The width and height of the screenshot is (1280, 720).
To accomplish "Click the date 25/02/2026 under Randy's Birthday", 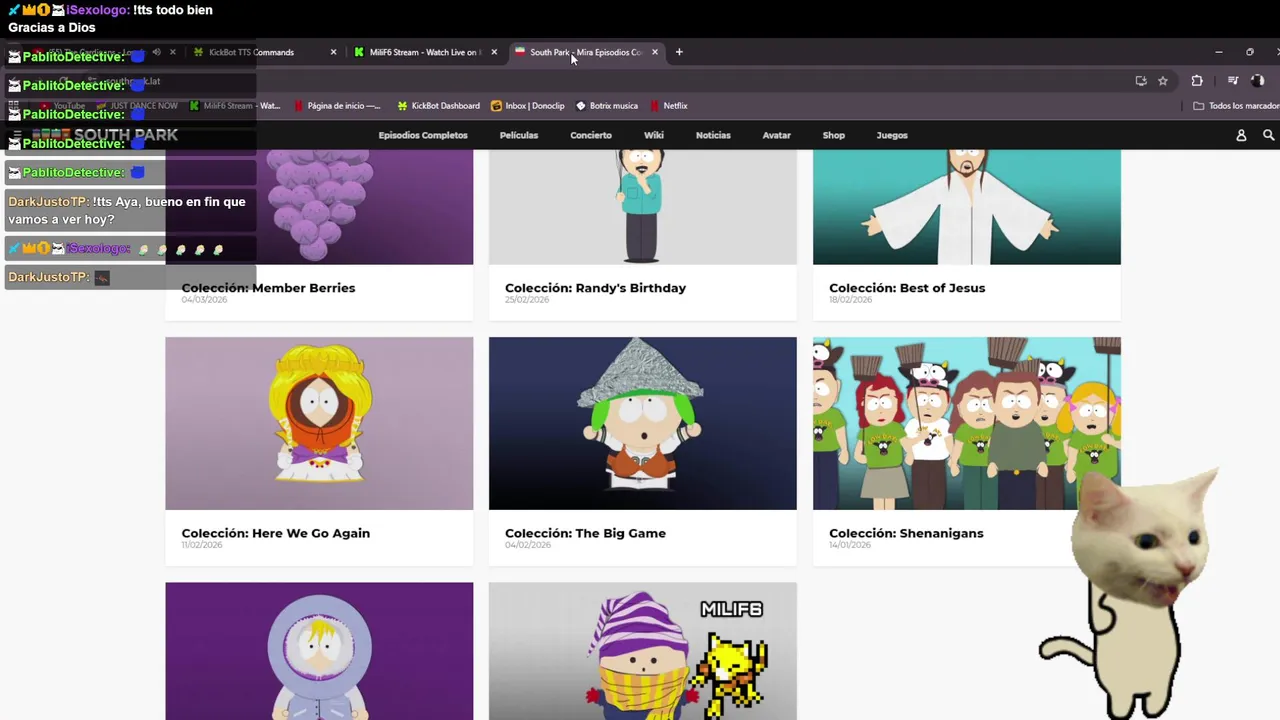I will 527,300.
